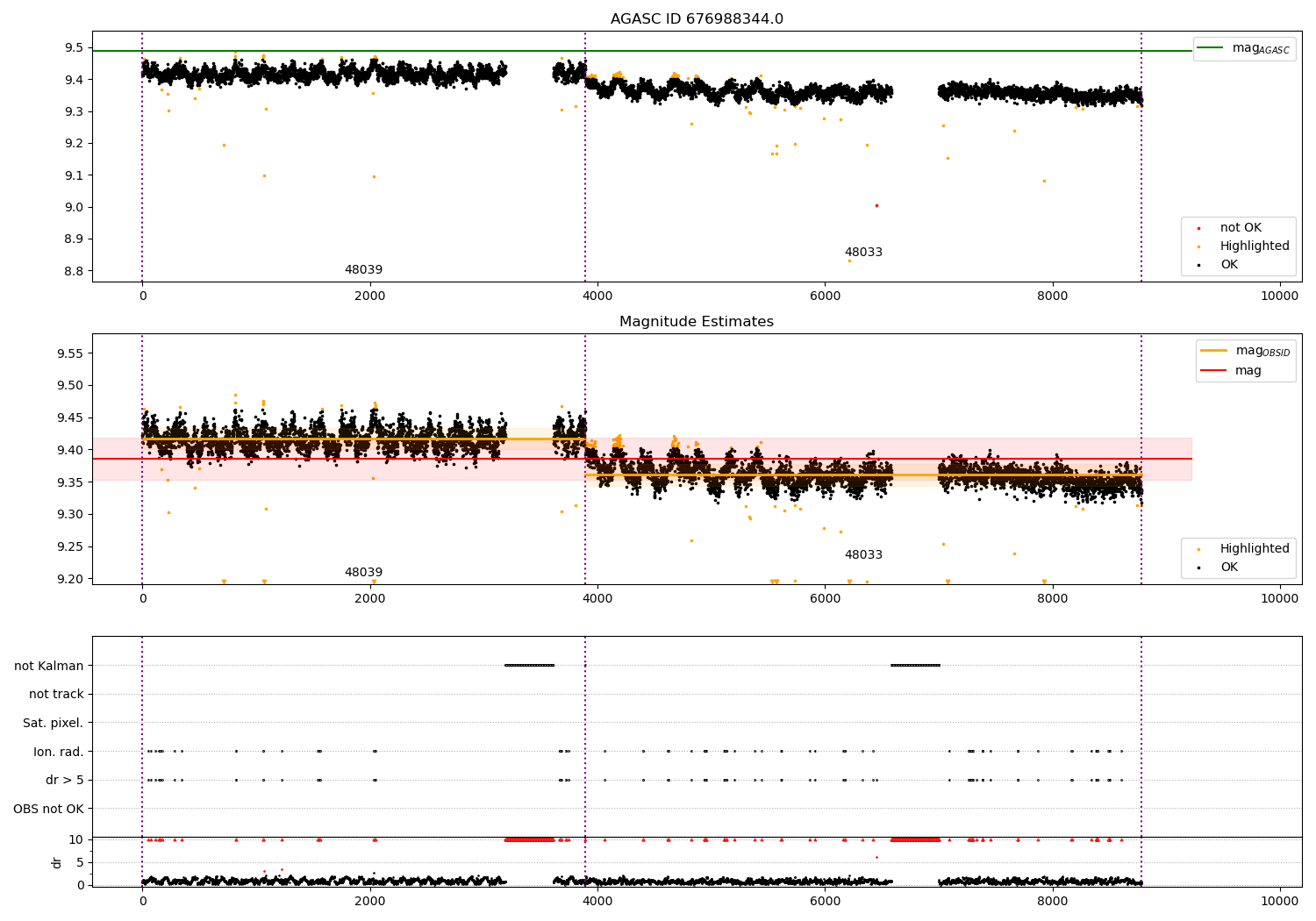This screenshot has width=1316, height=921.
Task: Click the 10000 x-axis tick of top plot
Action: (x=1279, y=296)
